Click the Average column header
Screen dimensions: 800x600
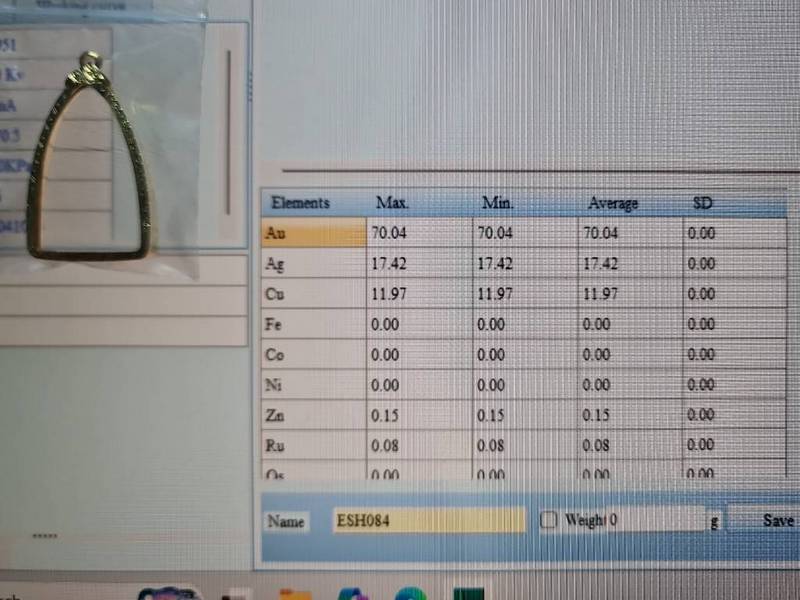612,203
